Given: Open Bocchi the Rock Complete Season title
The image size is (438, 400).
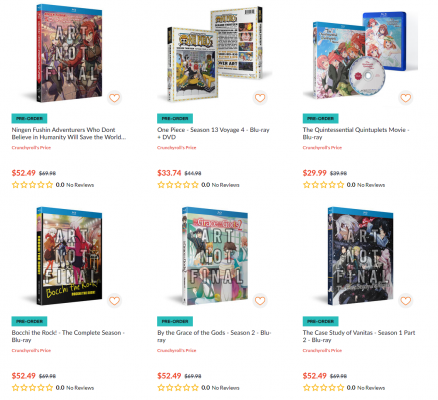Looking at the screenshot, I should [x=68, y=336].
